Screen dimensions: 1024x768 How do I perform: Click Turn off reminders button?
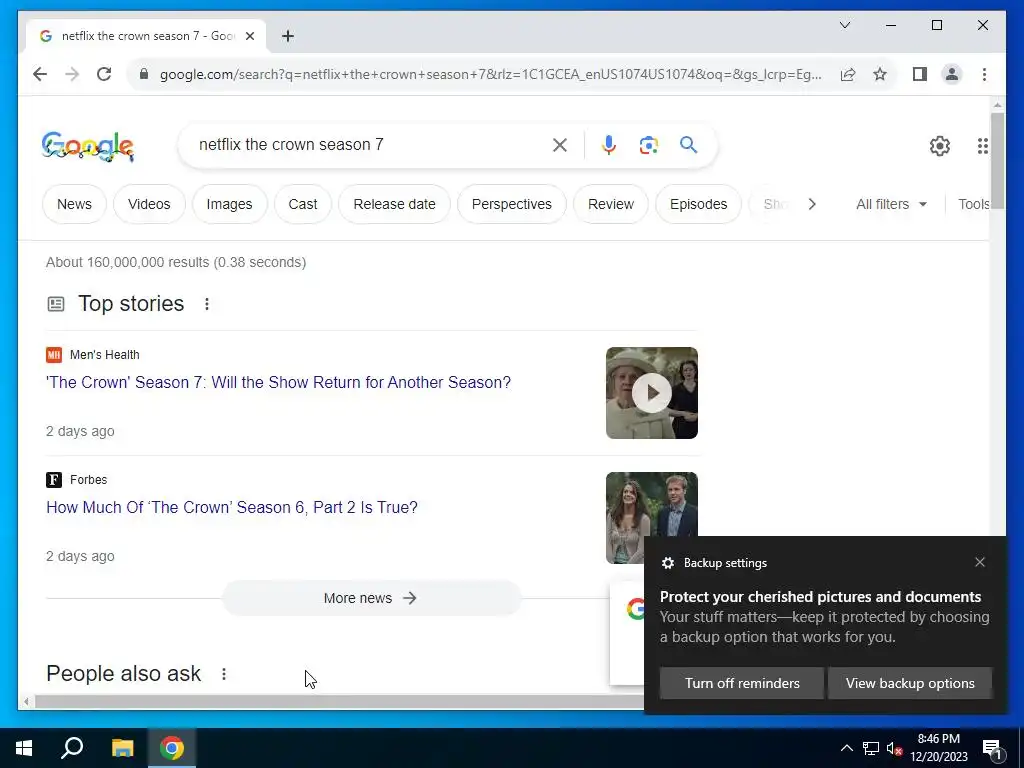pos(742,683)
